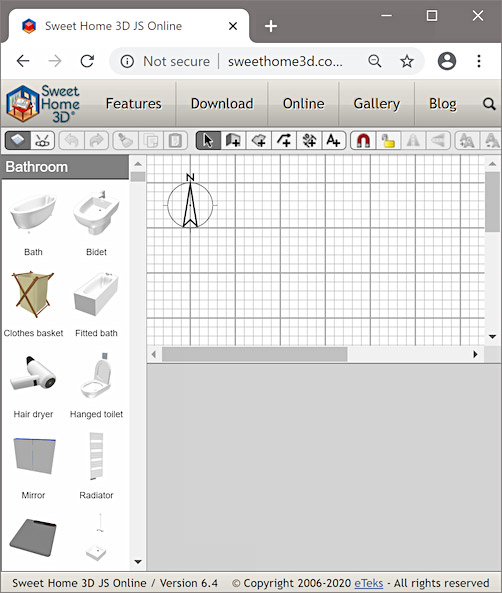
Task: Select the Clothes basket furniture item
Action: coord(33,304)
